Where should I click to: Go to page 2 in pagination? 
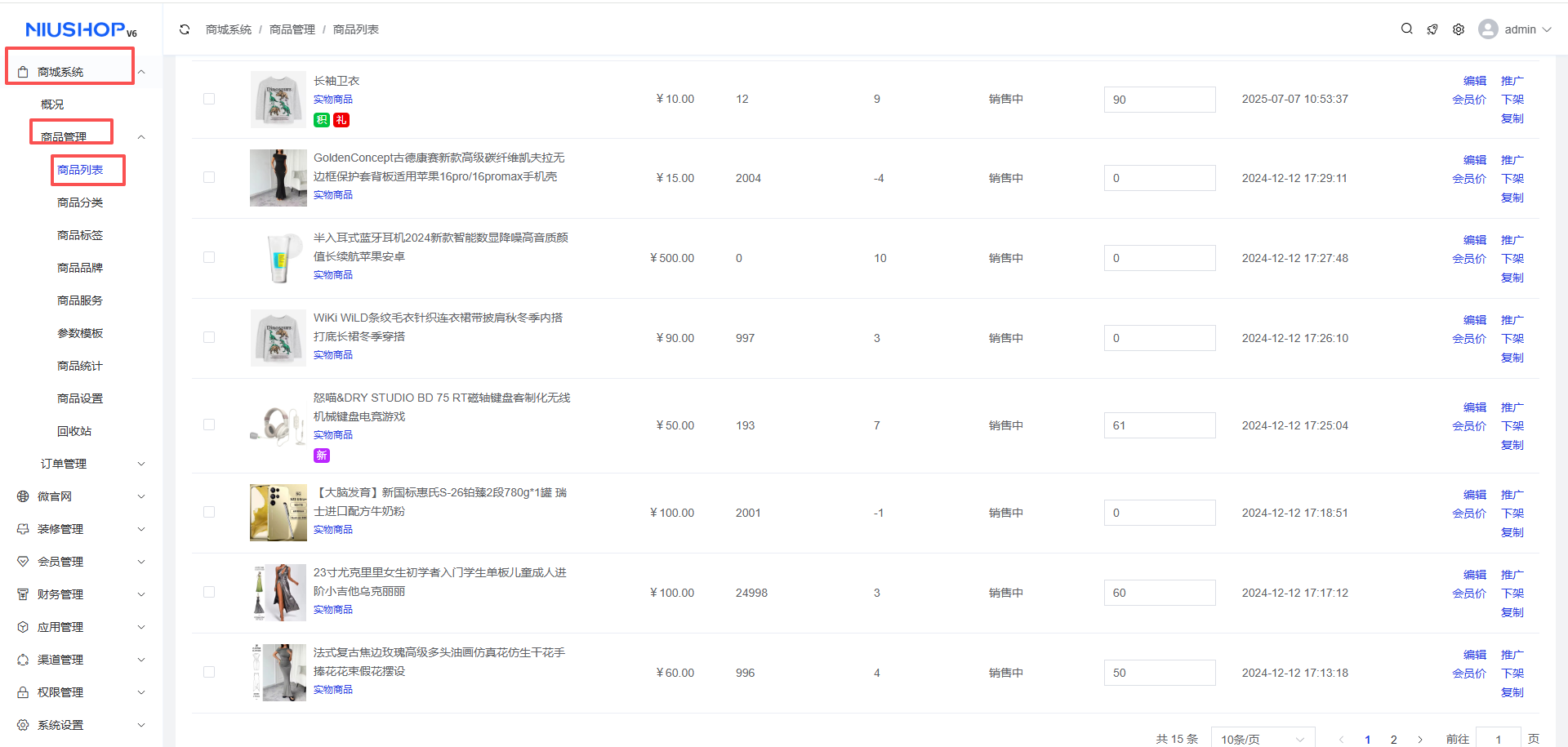click(1393, 739)
